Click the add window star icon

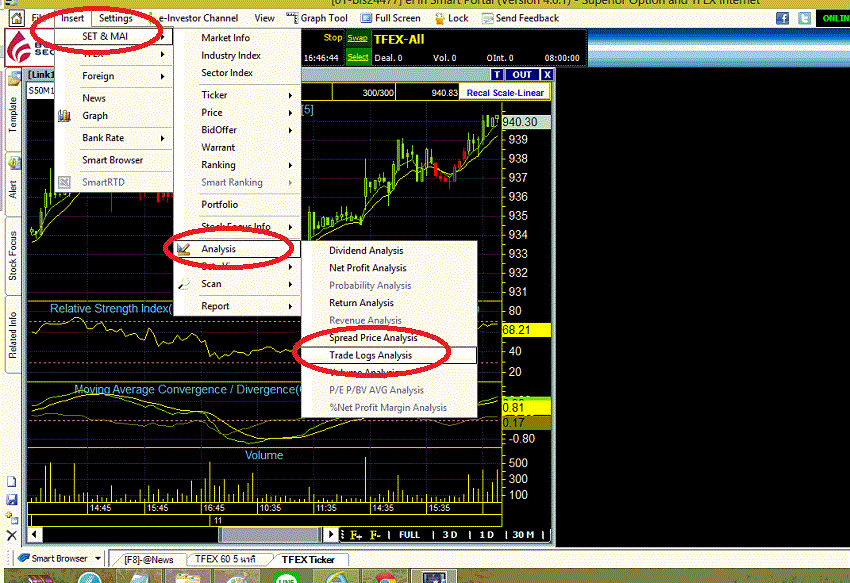11,517
